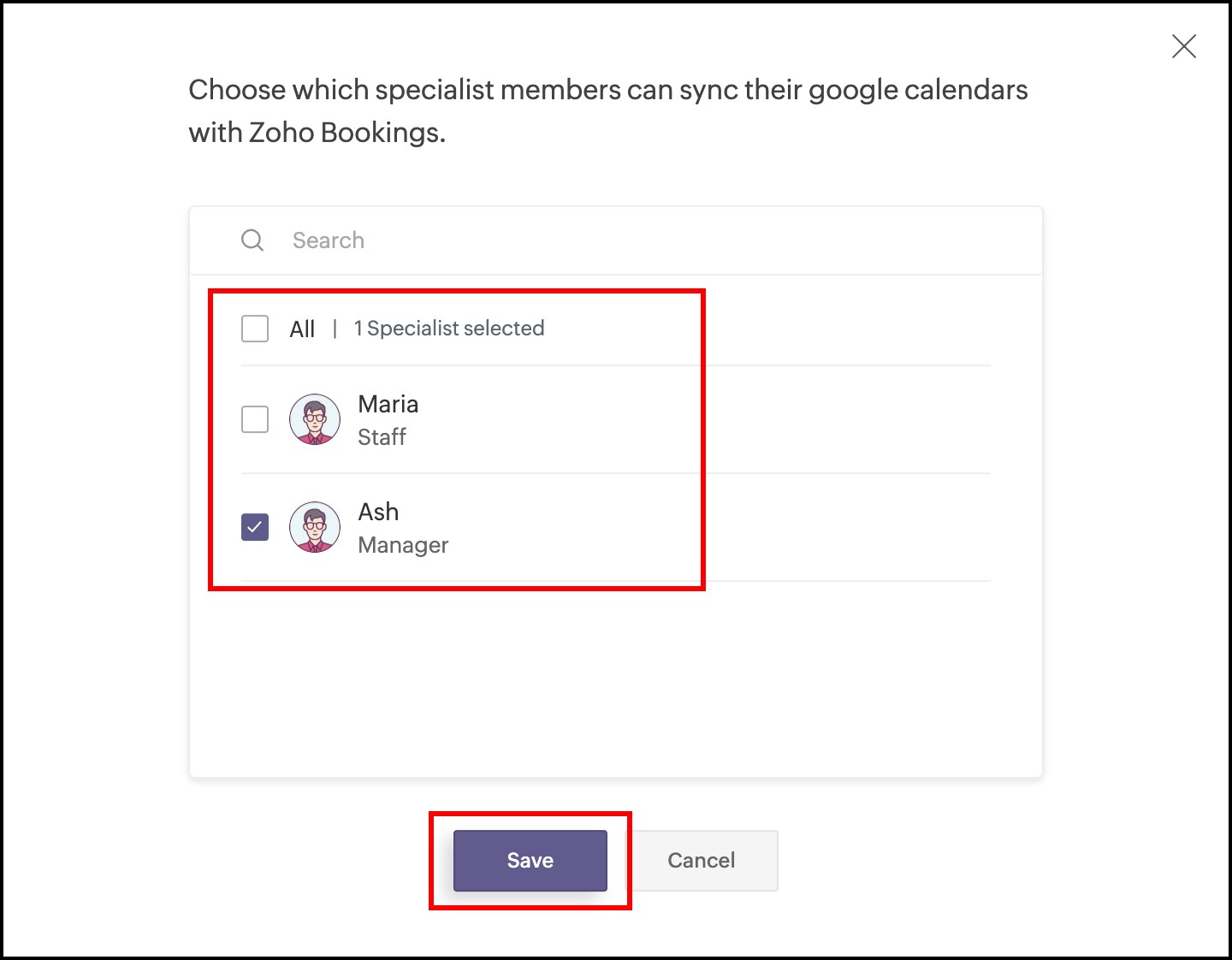
Task: Select the Maria name label
Action: point(388,404)
